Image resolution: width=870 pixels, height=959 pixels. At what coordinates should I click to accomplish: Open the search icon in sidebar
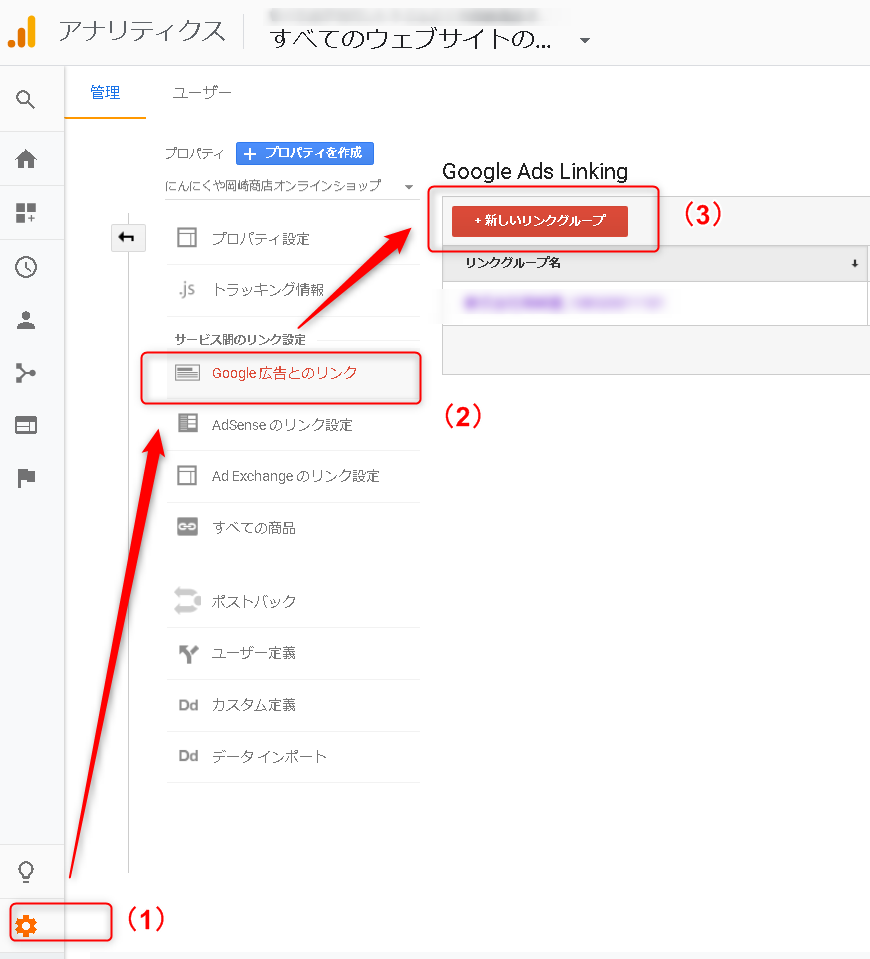pos(26,99)
